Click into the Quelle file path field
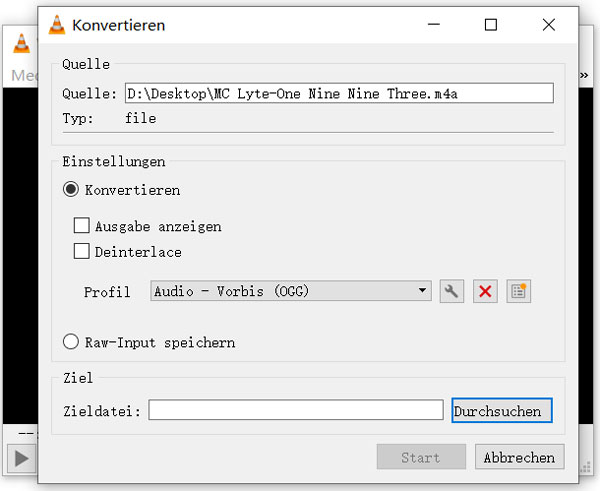600x491 pixels. (x=338, y=93)
